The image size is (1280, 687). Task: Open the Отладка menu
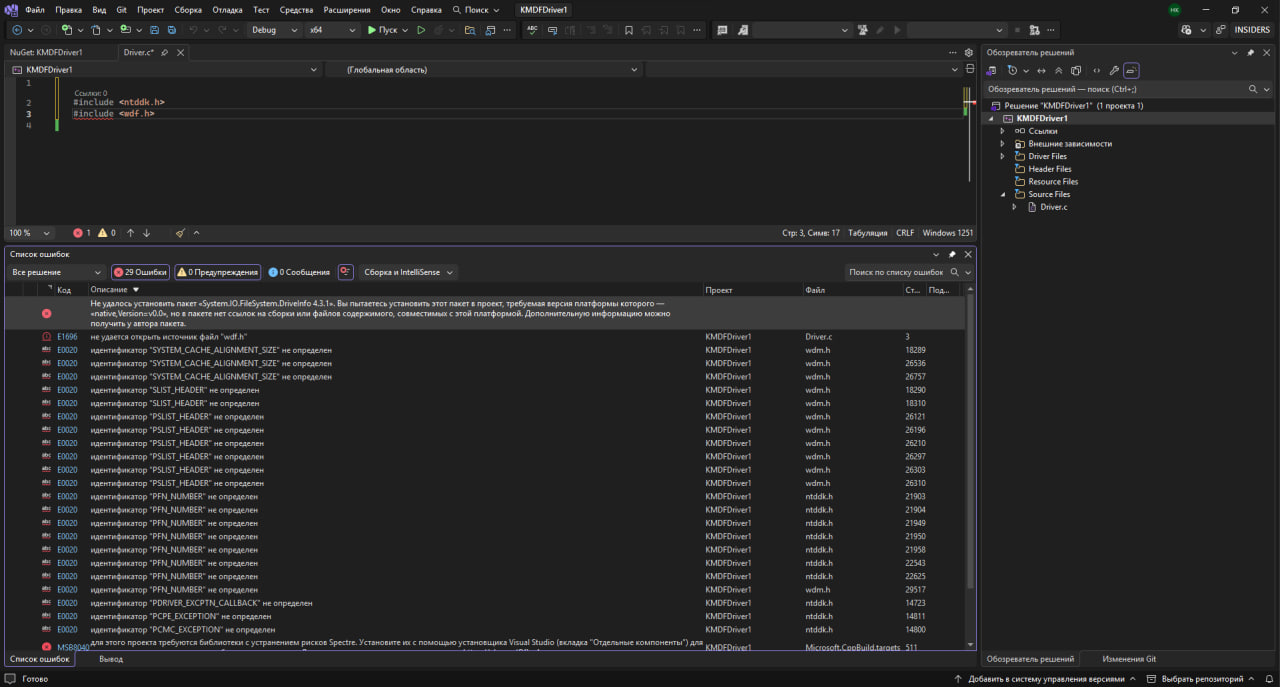coord(227,10)
